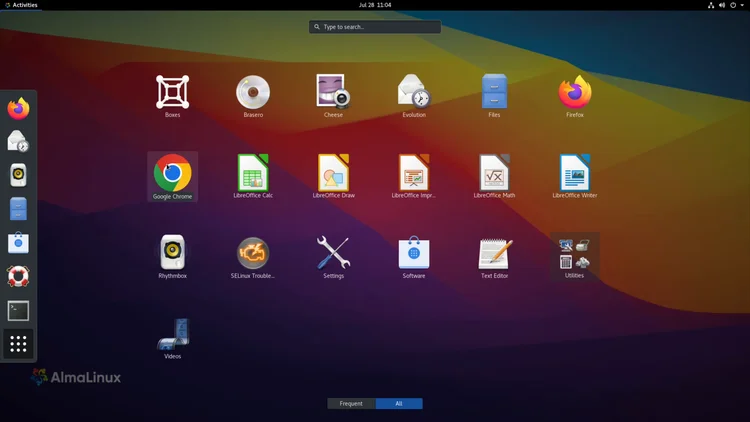The image size is (750, 422).
Task: Launch Firefox from the app grid
Action: 574,96
